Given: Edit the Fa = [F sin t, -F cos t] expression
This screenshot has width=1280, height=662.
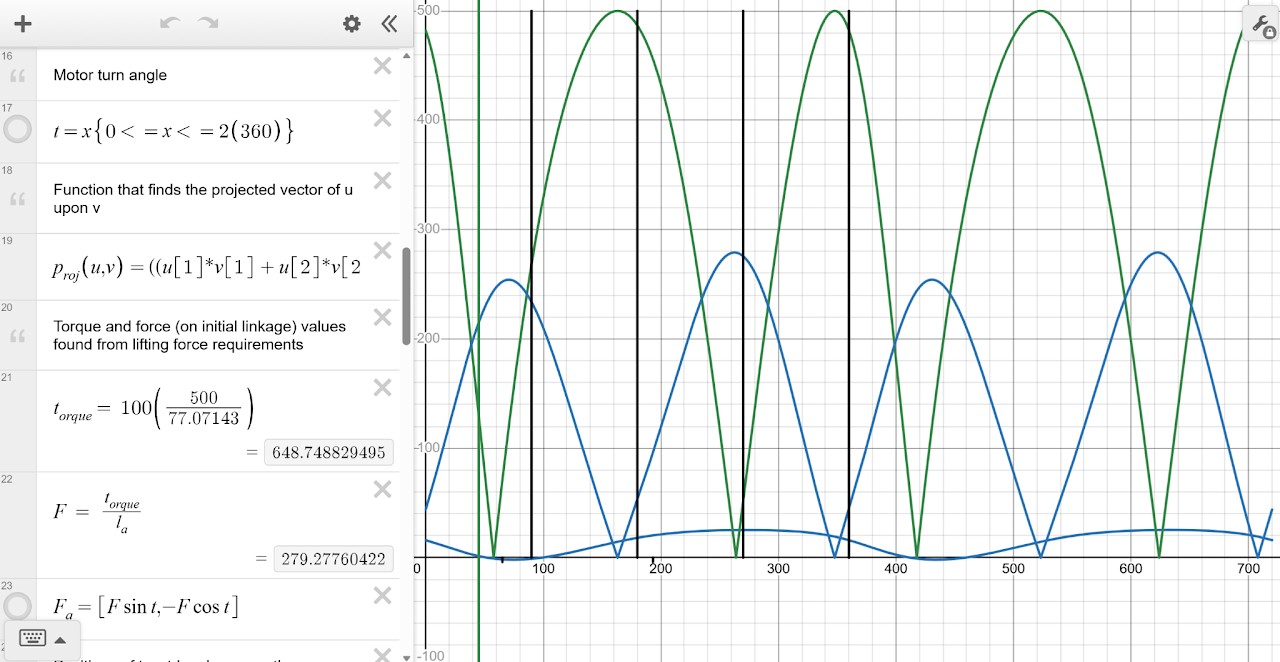Looking at the screenshot, I should (x=146, y=607).
